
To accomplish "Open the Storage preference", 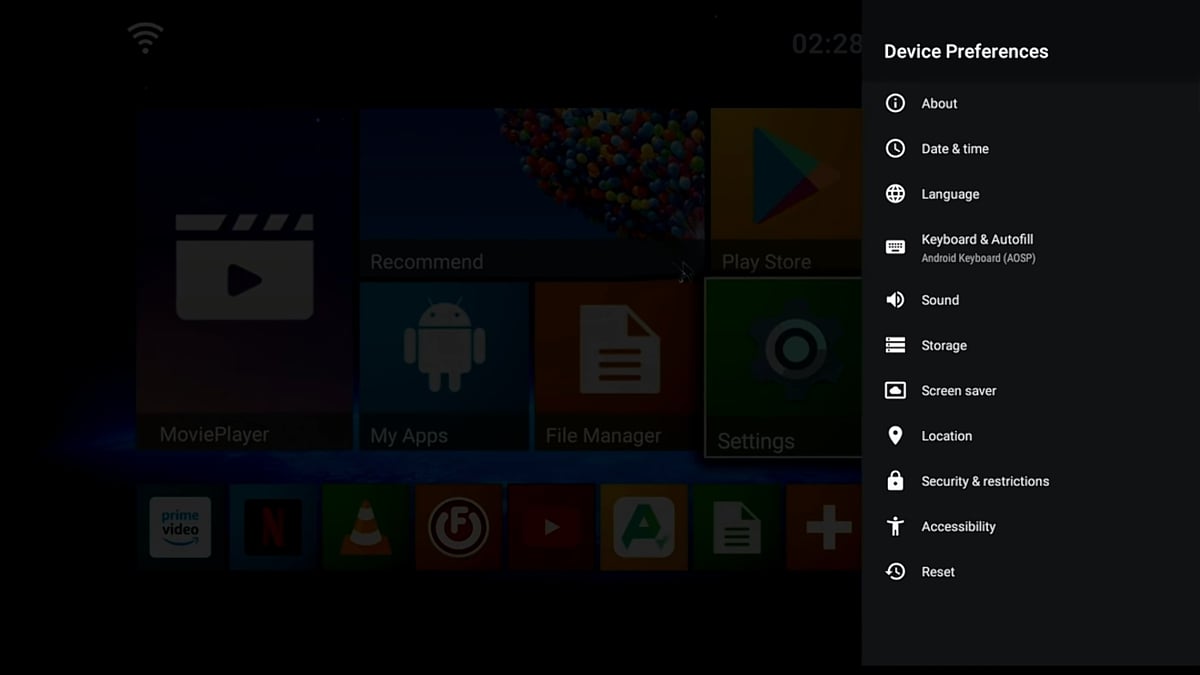I will pyautogui.click(x=1031, y=345).
